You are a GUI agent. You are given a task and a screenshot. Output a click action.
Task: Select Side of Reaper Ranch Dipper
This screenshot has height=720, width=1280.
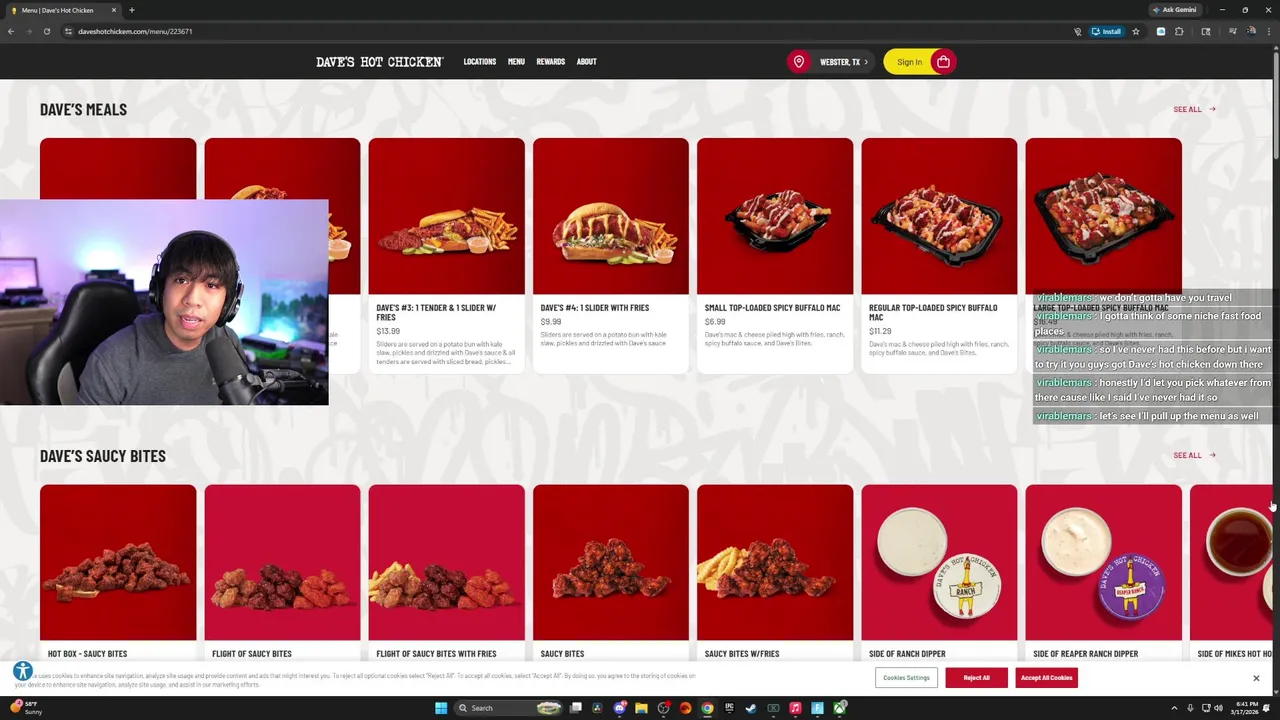coord(1103,573)
